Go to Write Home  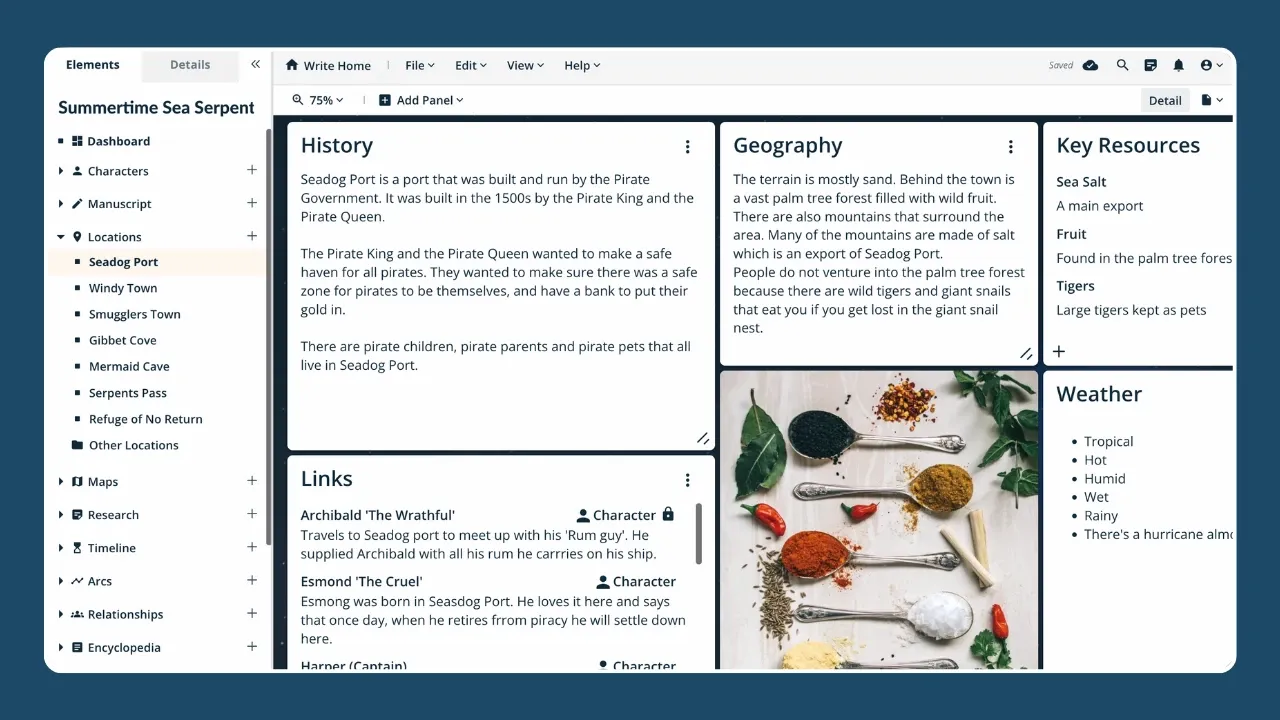click(x=328, y=65)
